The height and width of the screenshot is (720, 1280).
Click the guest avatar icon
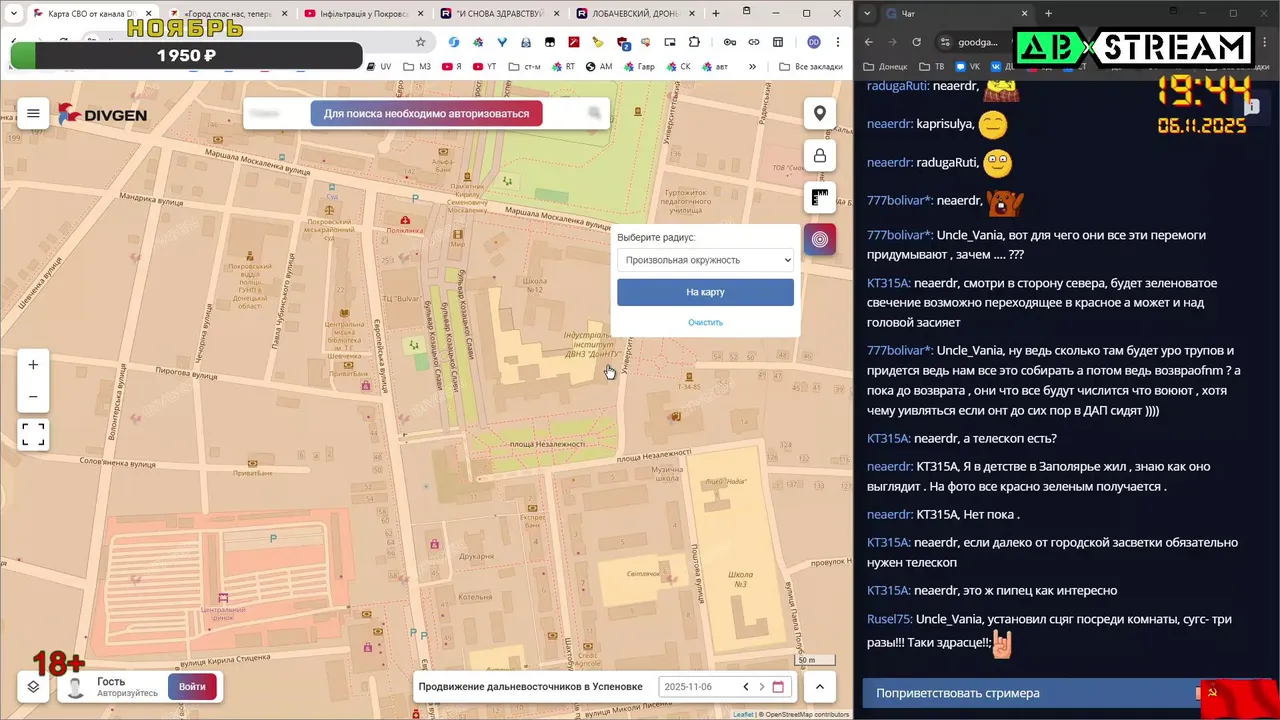(x=75, y=687)
